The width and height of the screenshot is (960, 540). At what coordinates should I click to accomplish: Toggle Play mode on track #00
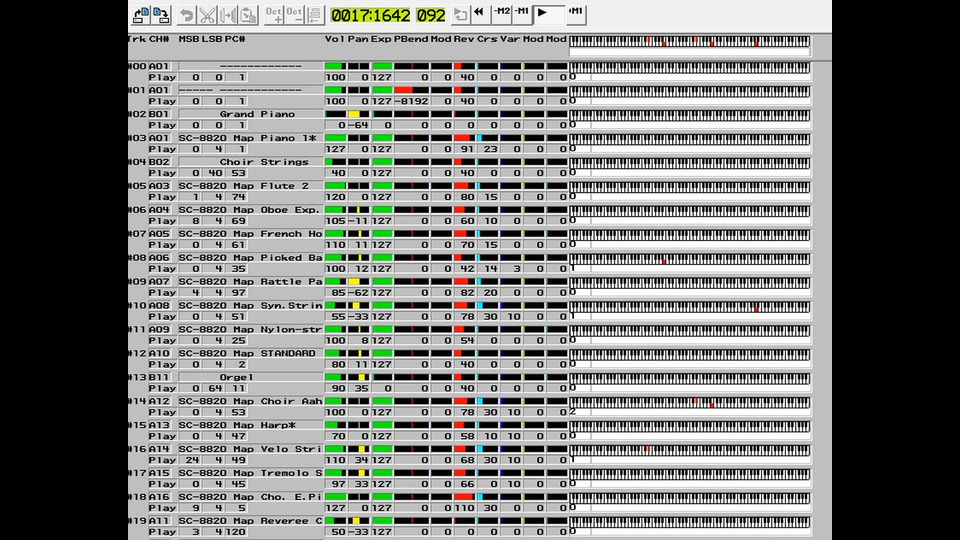pyautogui.click(x=162, y=77)
